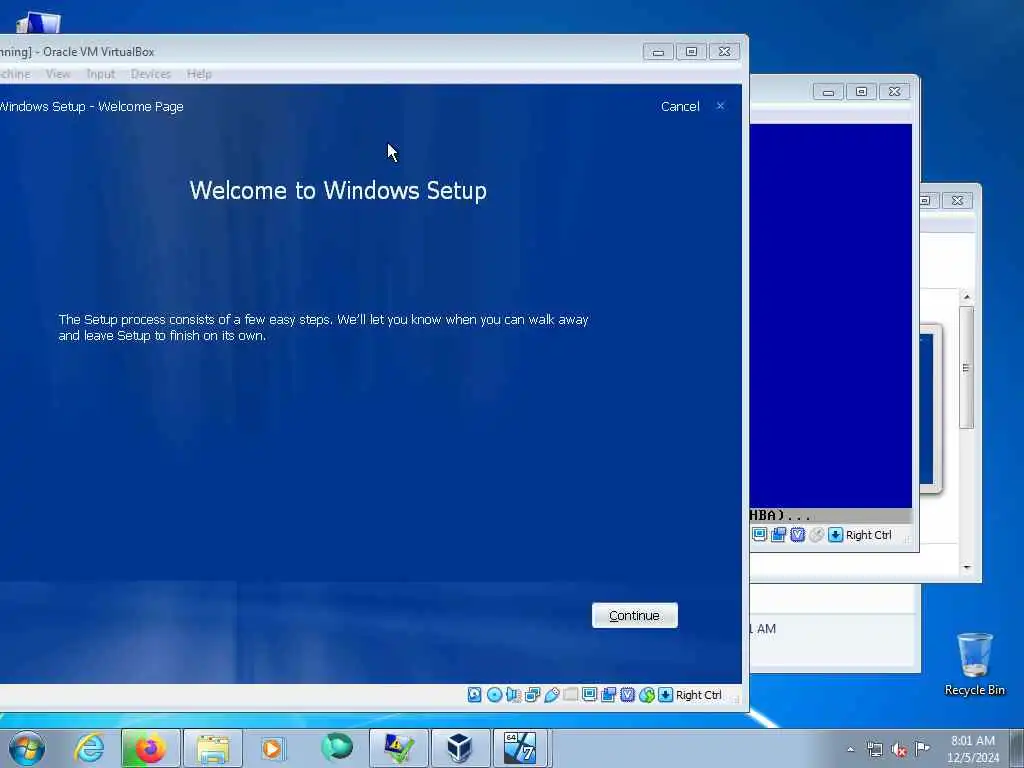This screenshot has width=1024, height=768.
Task: Open the taskbar app with warning checkmark icon
Action: (x=398, y=748)
